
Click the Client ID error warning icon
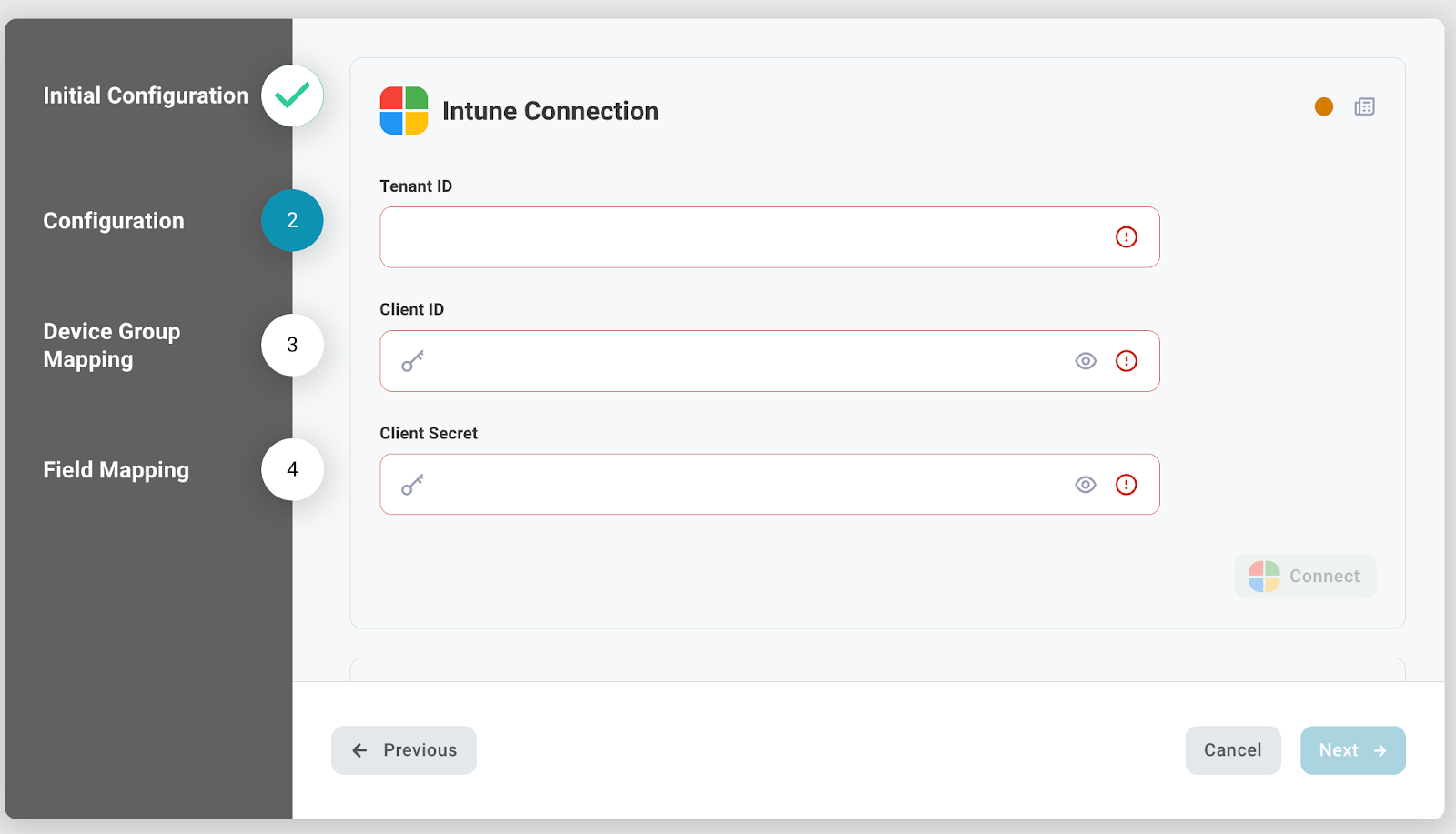tap(1127, 361)
